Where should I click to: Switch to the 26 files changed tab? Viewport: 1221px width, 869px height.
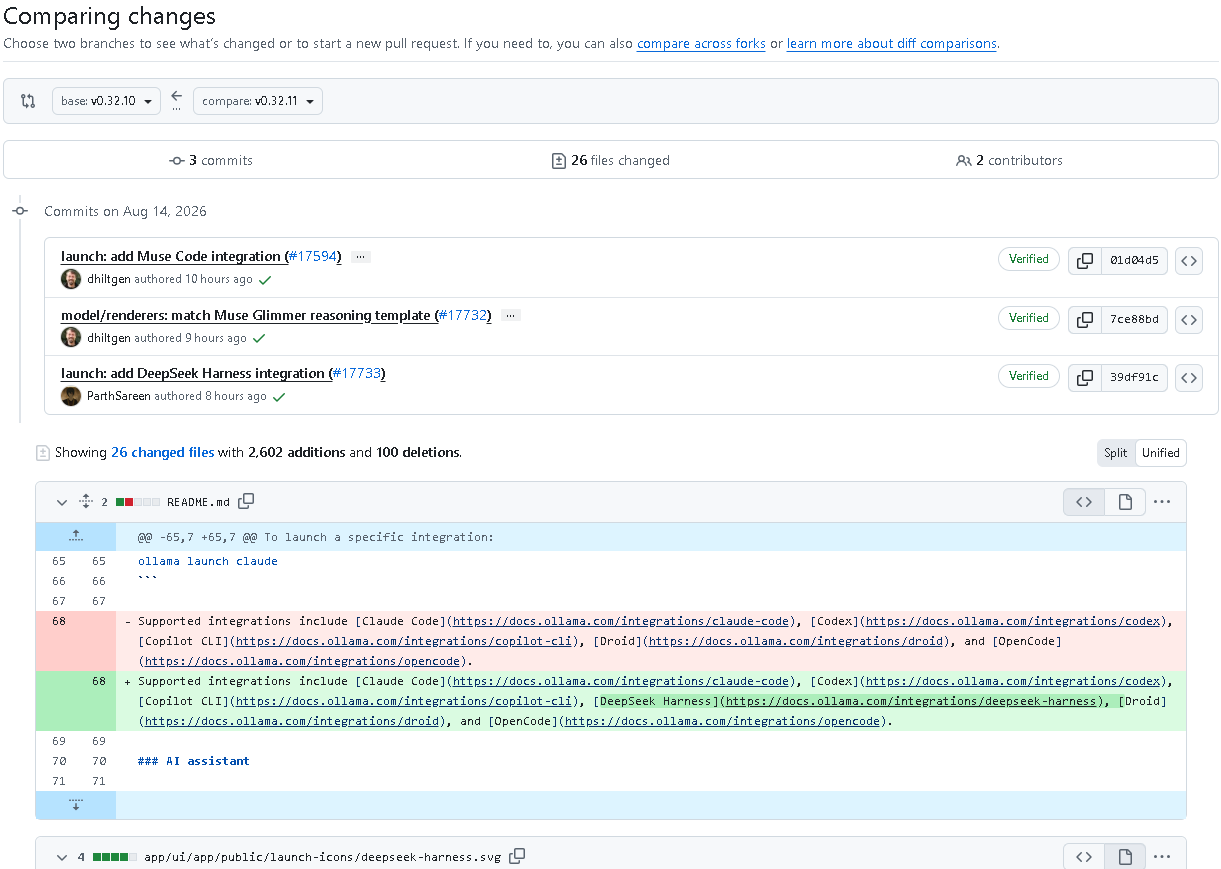[611, 160]
